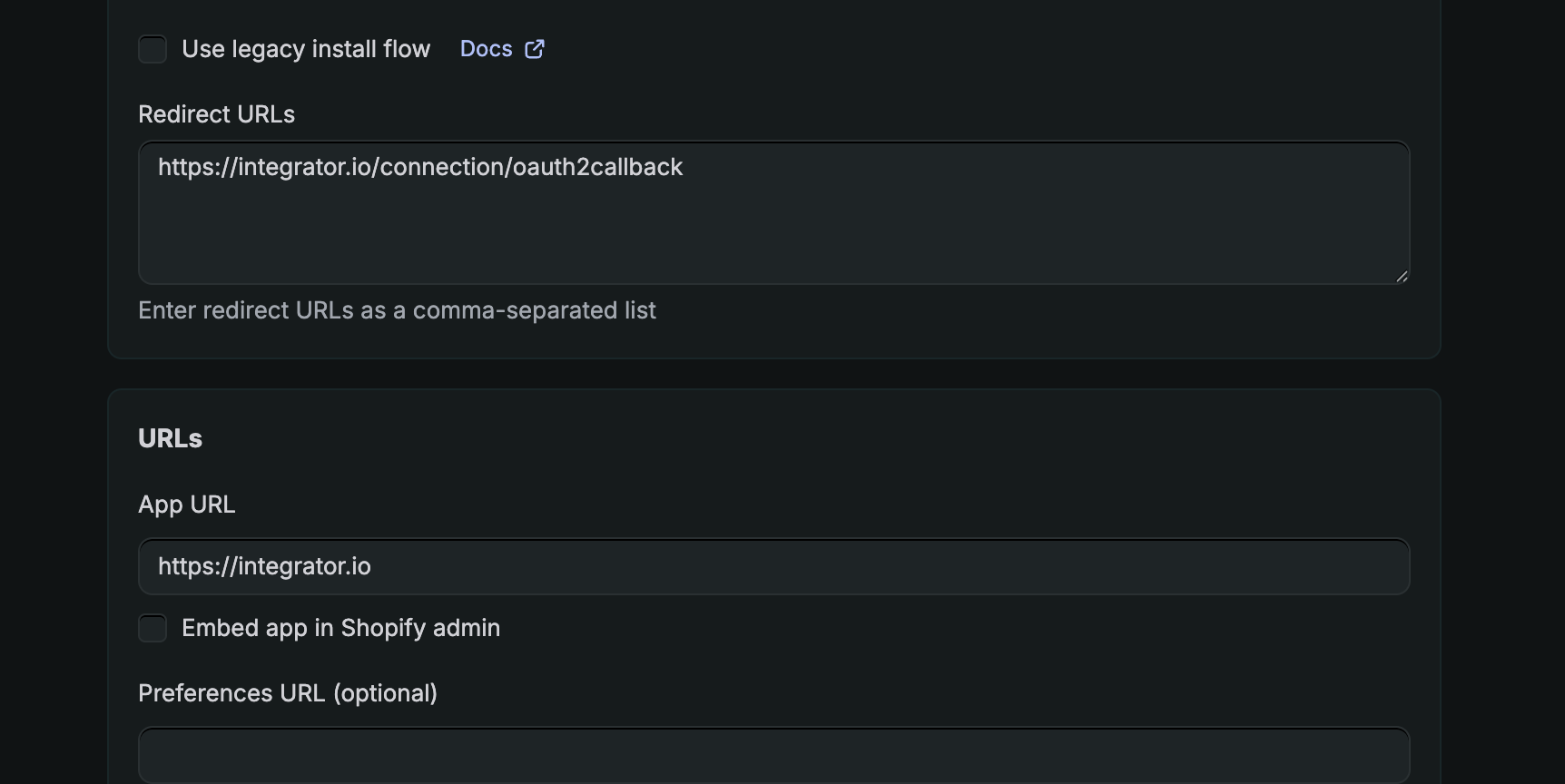Image resolution: width=1565 pixels, height=784 pixels.
Task: Open the external link icon beside Docs
Action: pyautogui.click(x=535, y=49)
